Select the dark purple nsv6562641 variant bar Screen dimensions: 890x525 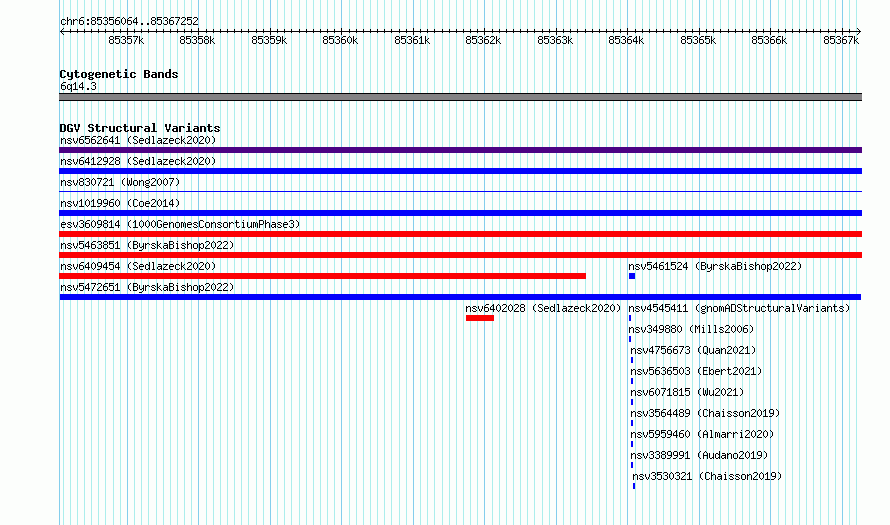click(x=460, y=150)
